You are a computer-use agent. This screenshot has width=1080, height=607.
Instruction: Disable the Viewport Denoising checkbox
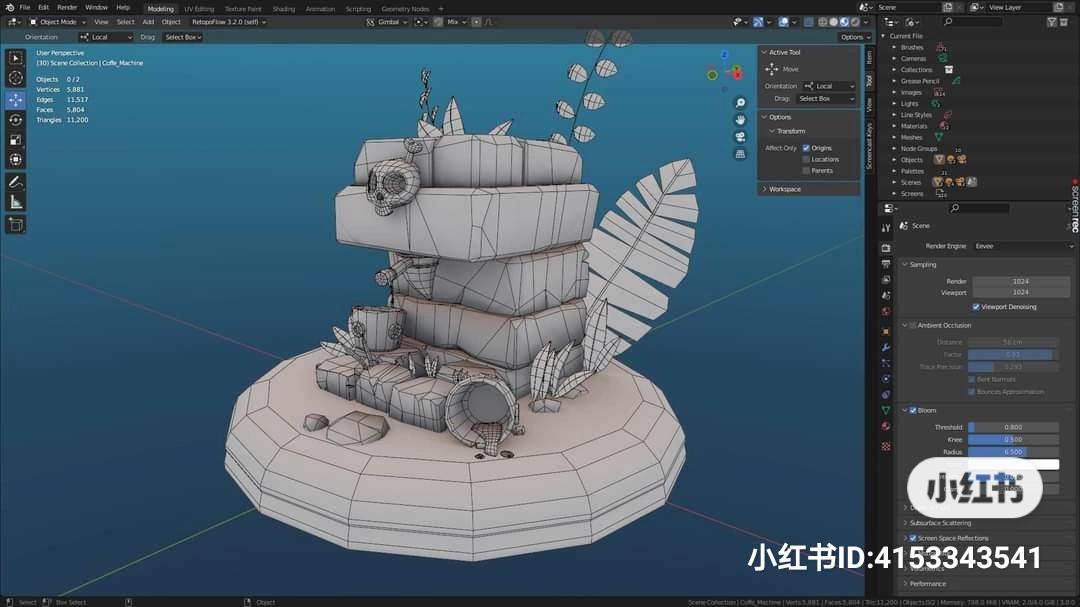[976, 307]
